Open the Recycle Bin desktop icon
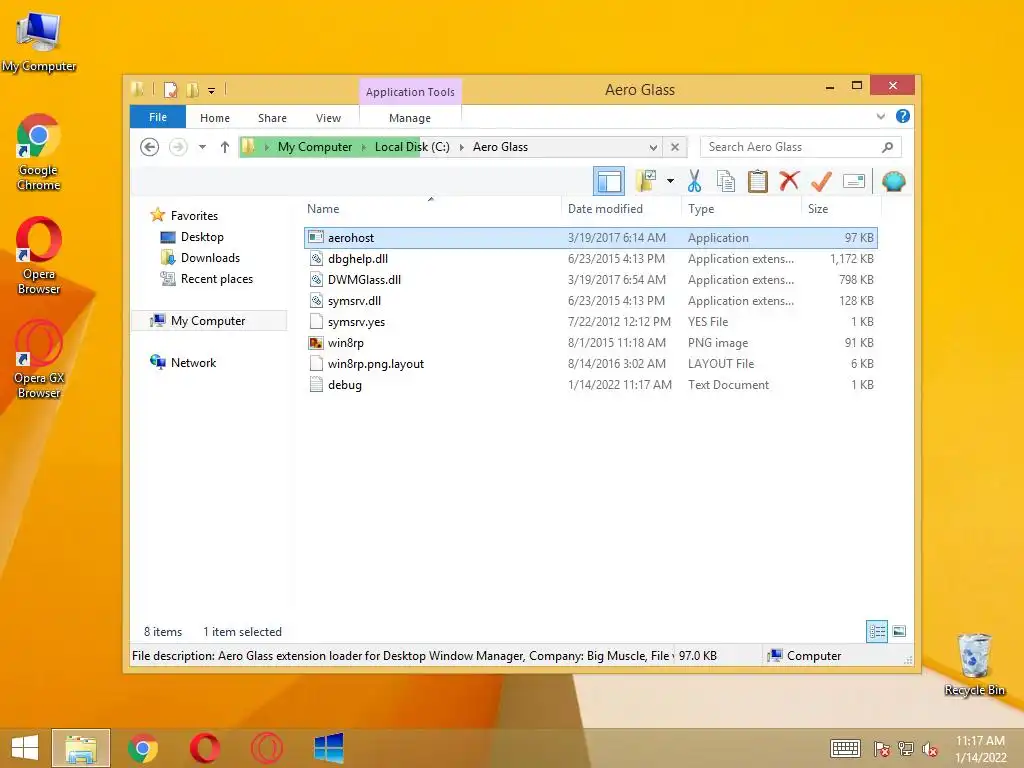Image resolution: width=1024 pixels, height=768 pixels. [974, 665]
